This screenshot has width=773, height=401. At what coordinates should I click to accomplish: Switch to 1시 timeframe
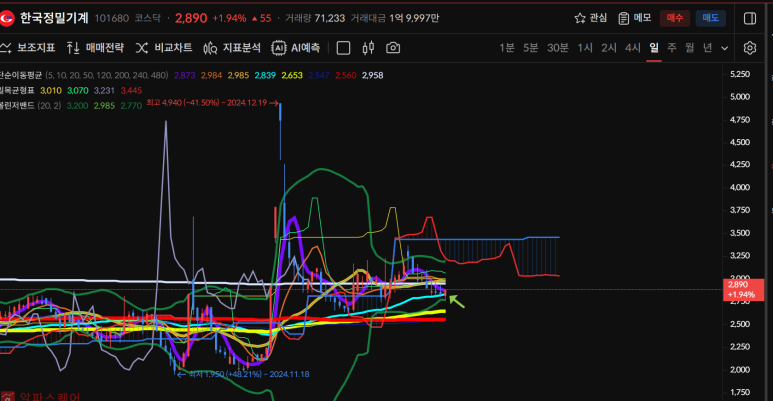[585, 48]
